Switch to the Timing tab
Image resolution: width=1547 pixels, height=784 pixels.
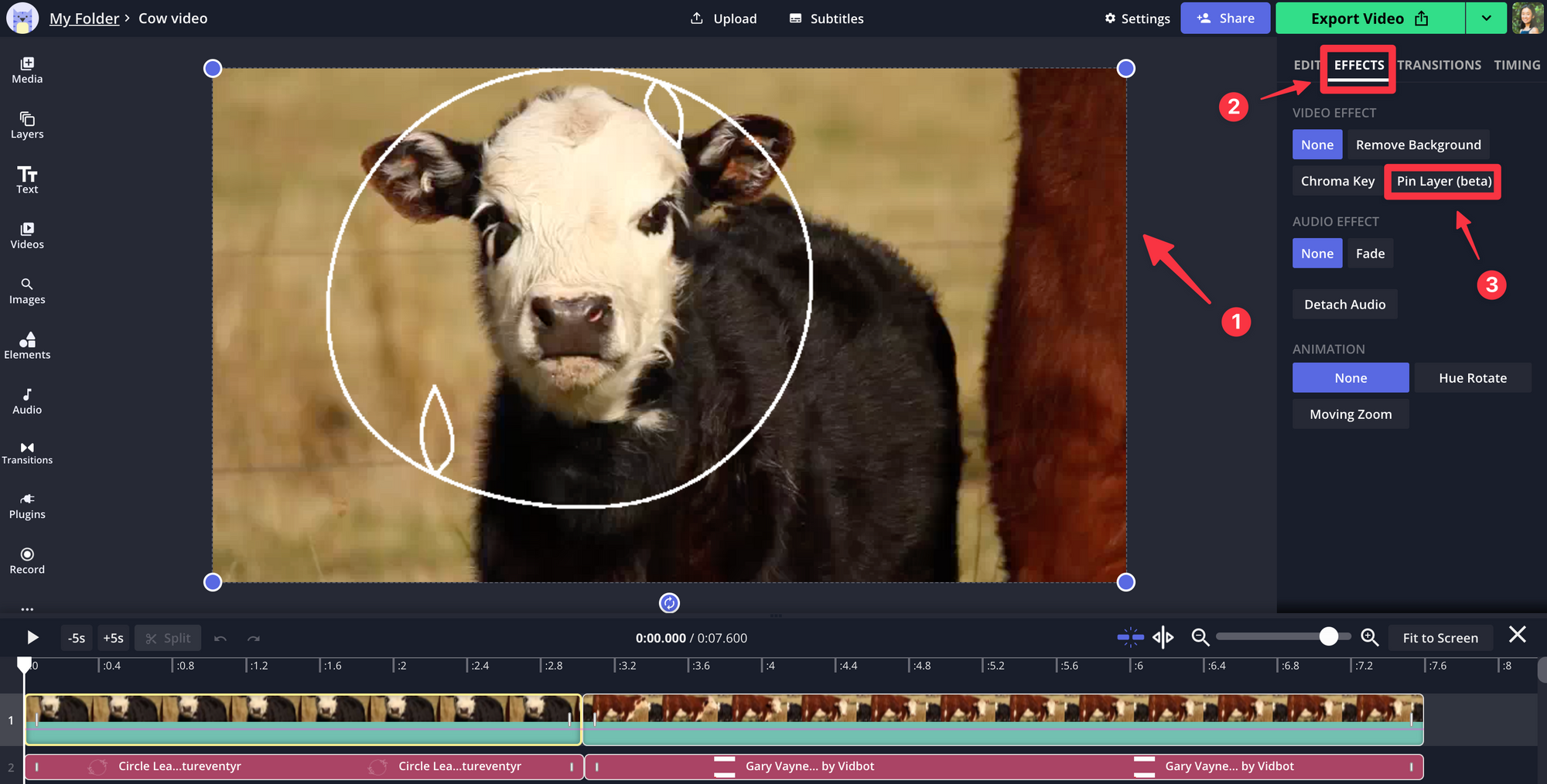click(x=1516, y=65)
